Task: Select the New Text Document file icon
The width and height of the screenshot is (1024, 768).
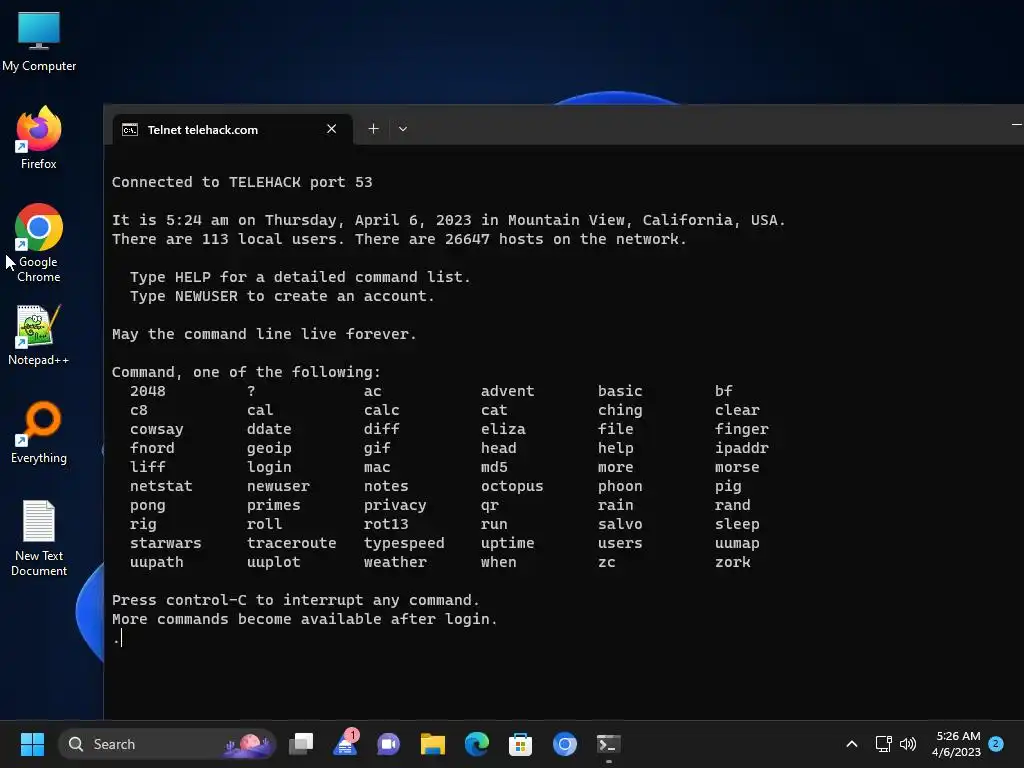Action: [x=39, y=538]
